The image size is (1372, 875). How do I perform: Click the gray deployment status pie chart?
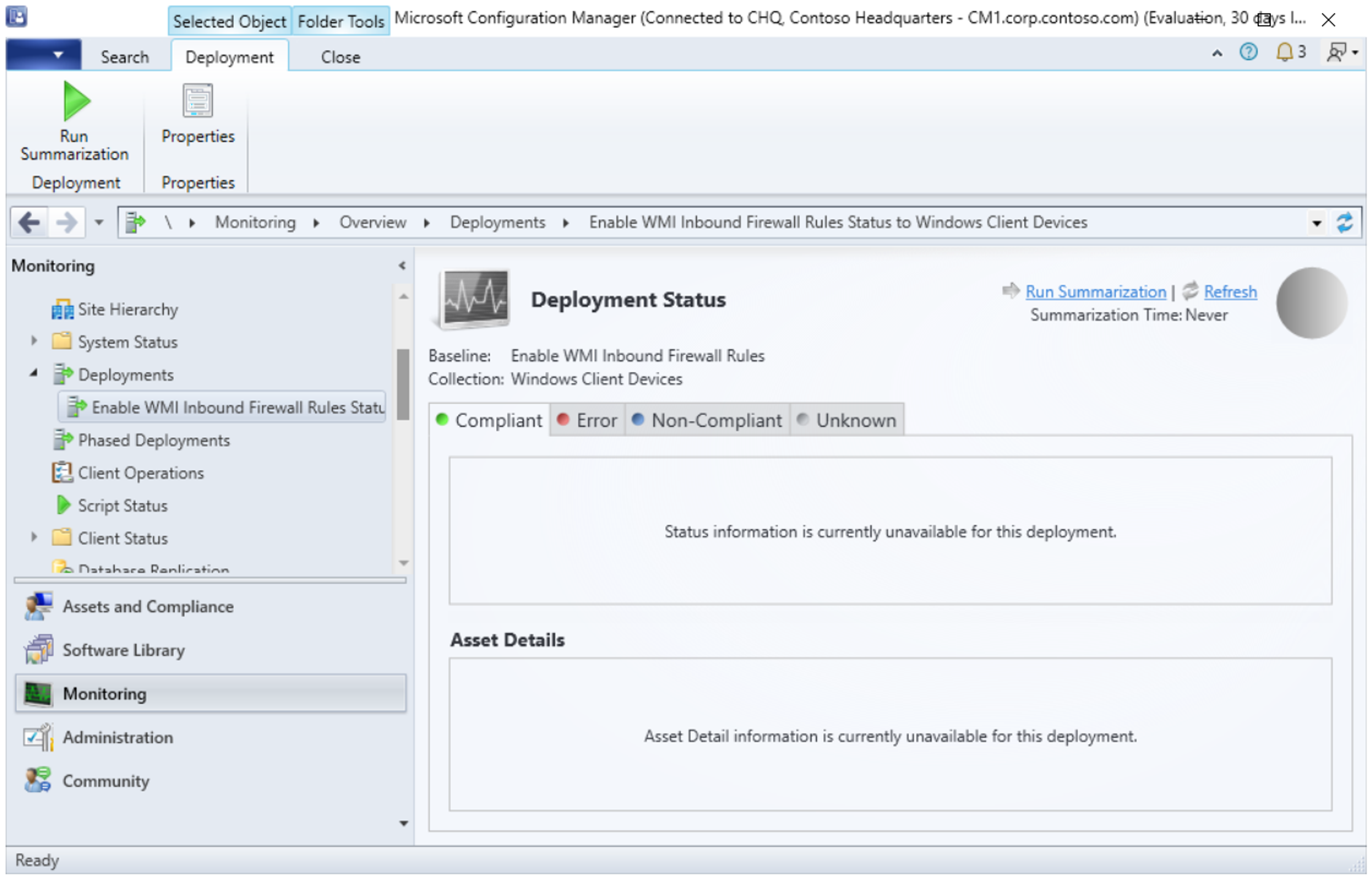(1312, 303)
